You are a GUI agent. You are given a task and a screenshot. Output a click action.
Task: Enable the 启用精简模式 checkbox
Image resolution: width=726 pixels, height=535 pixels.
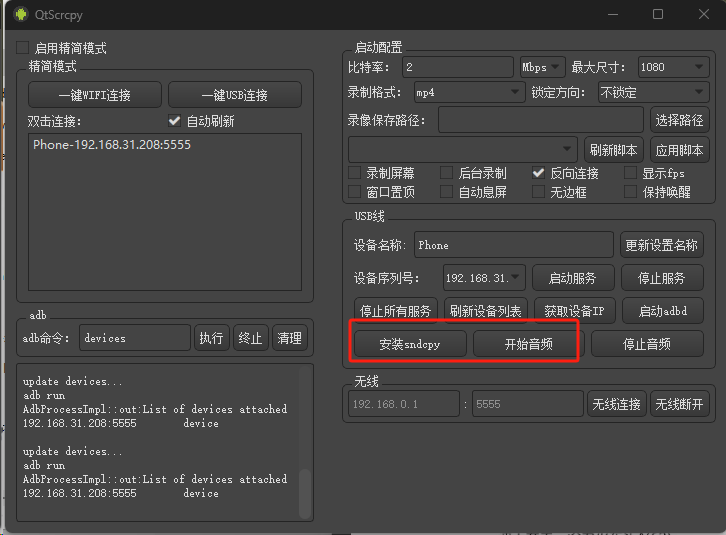[22, 48]
